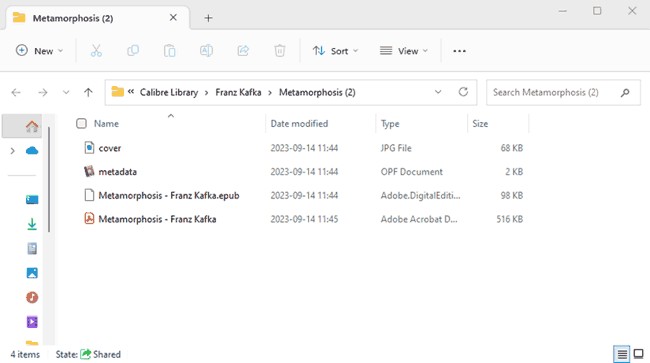Expand chevron after Calibre Library breadcrumb
650x363 pixels.
click(x=206, y=92)
